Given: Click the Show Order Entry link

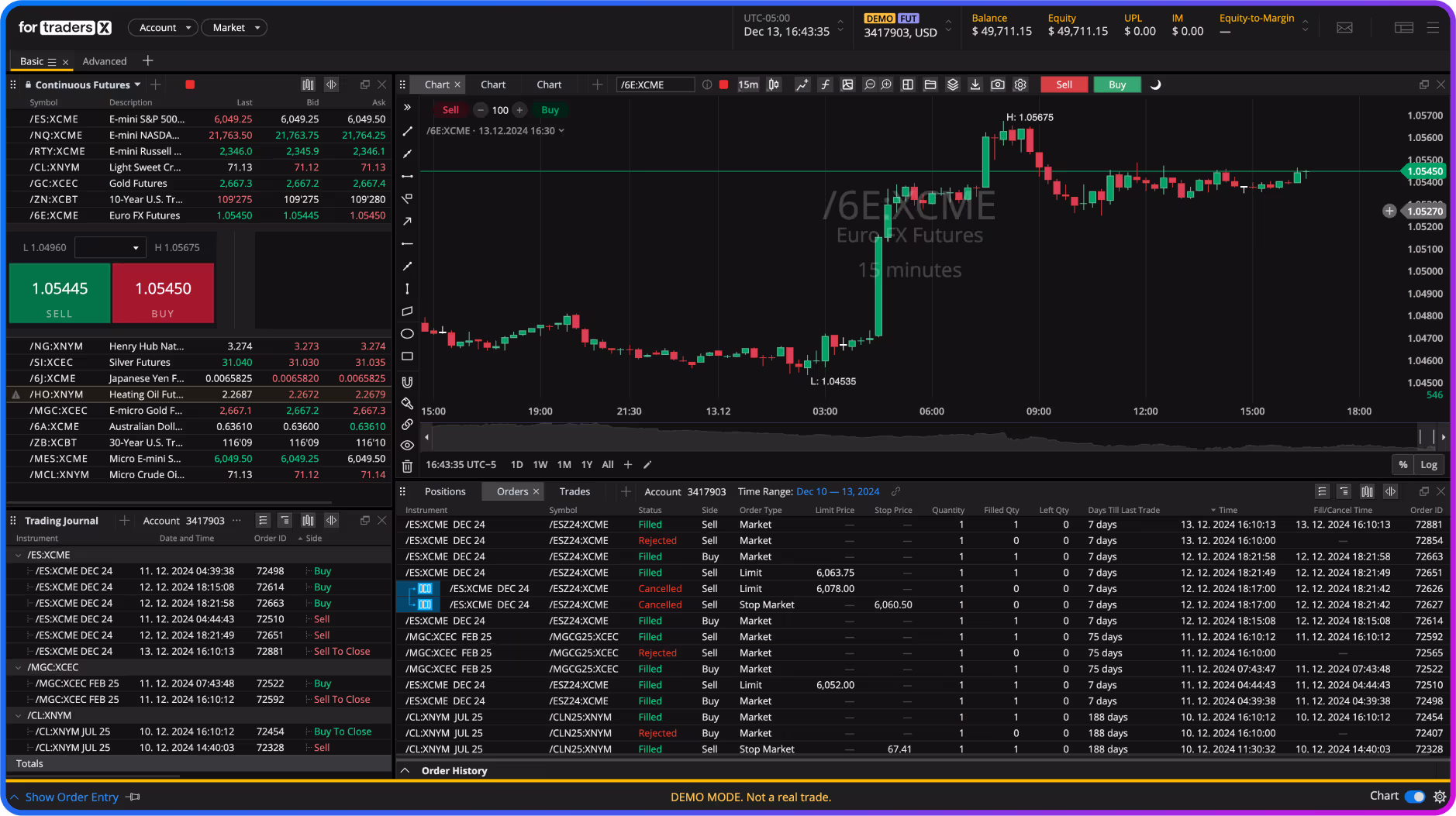Looking at the screenshot, I should pos(71,797).
